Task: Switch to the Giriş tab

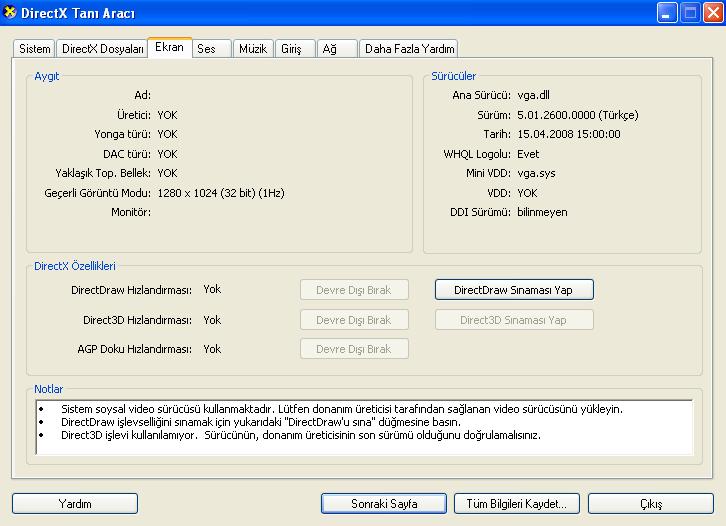Action: click(295, 49)
